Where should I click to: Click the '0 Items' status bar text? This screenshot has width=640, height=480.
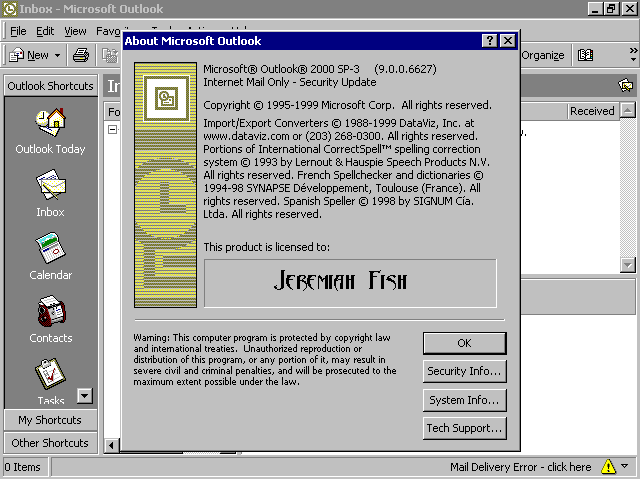click(23, 467)
